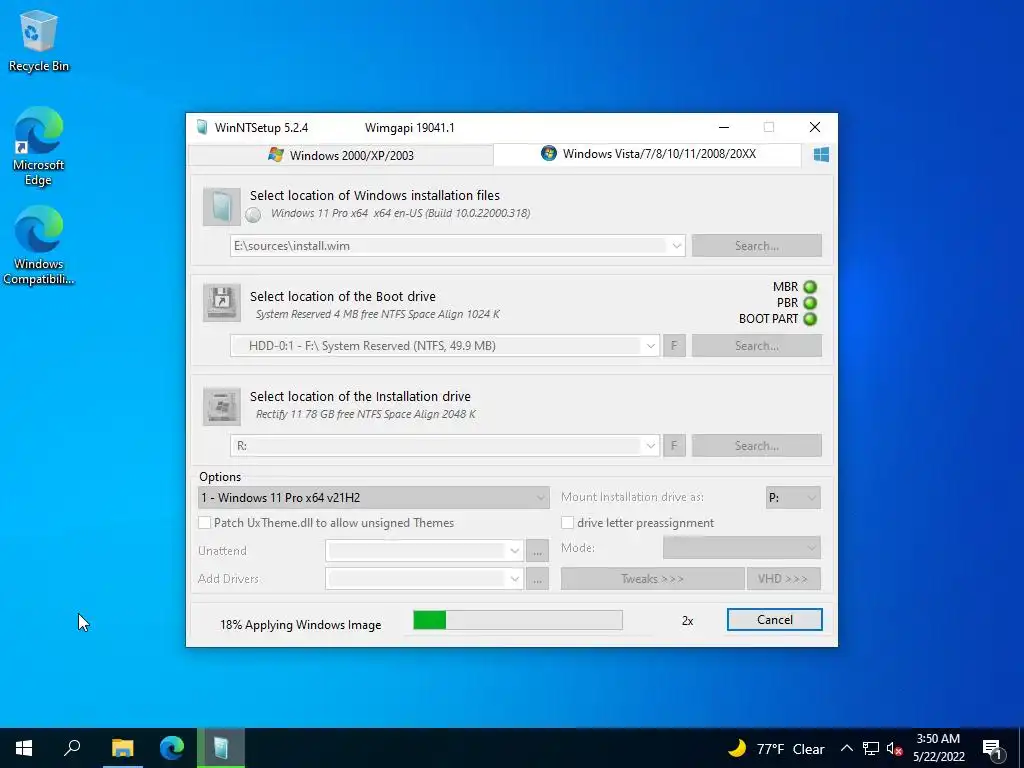Open the Mount Installation drive P: dropdown
This screenshot has width=1024, height=768.
793,498
